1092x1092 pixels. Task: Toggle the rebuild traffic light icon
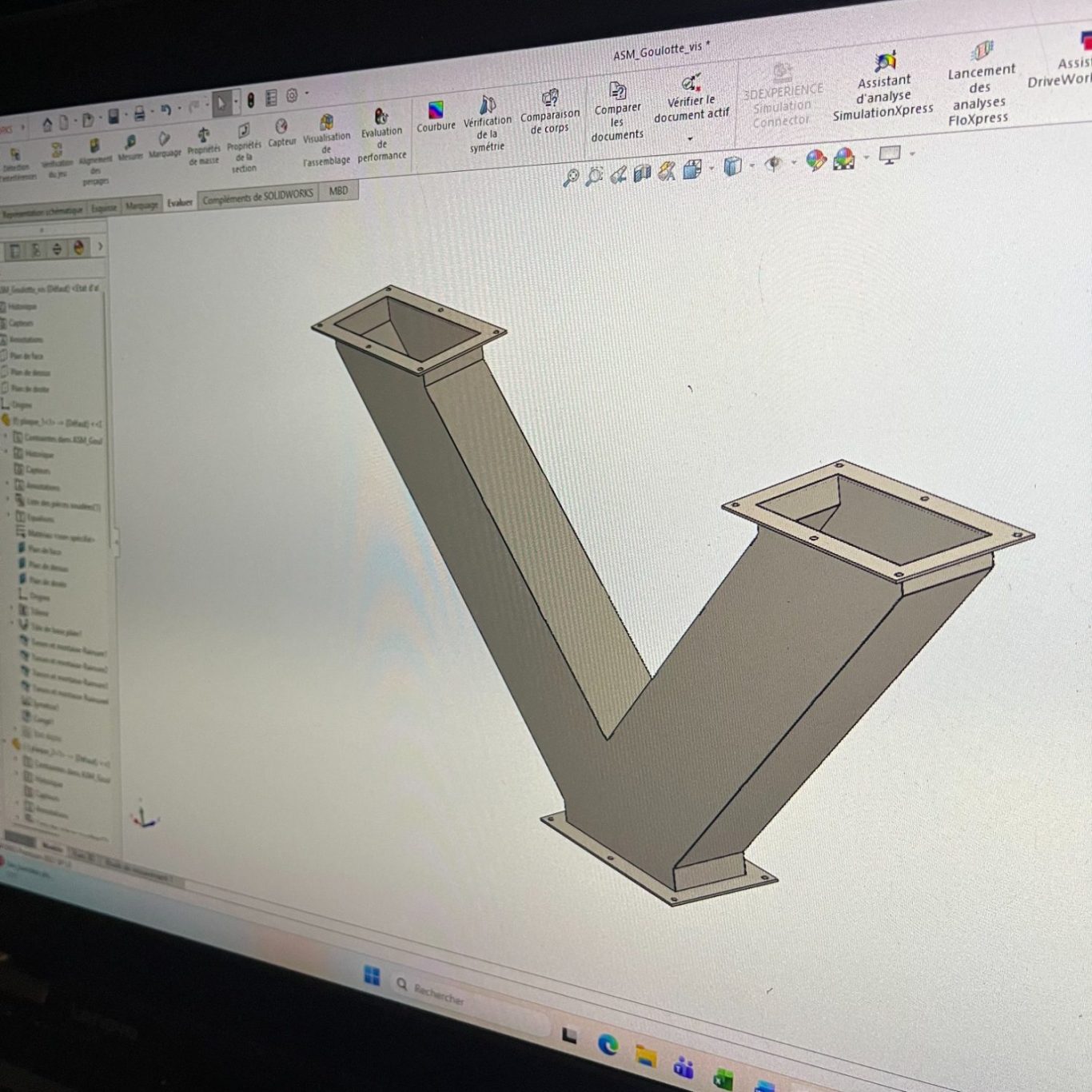(x=250, y=100)
